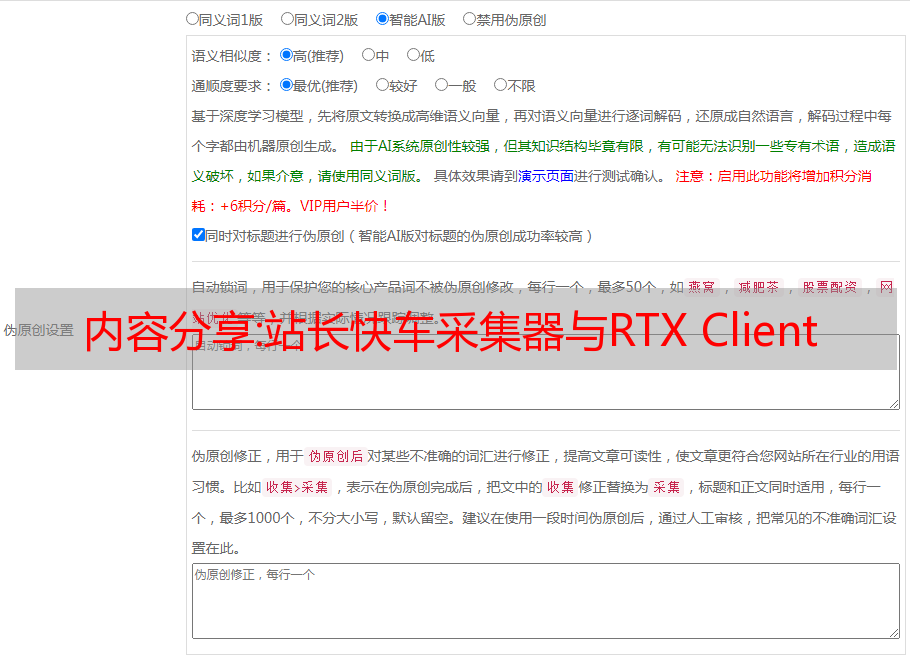Click the 语义相似度 label
The image size is (911, 658).
coord(232,56)
